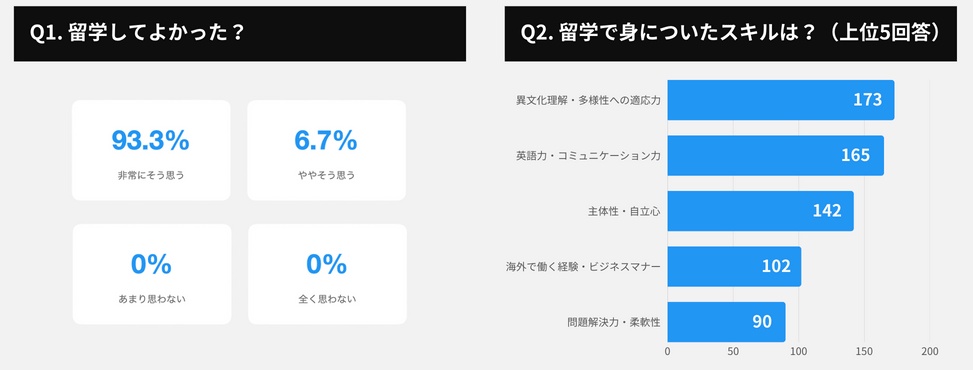Click the 50 axis tick label
This screenshot has width=973, height=370.
(x=733, y=352)
